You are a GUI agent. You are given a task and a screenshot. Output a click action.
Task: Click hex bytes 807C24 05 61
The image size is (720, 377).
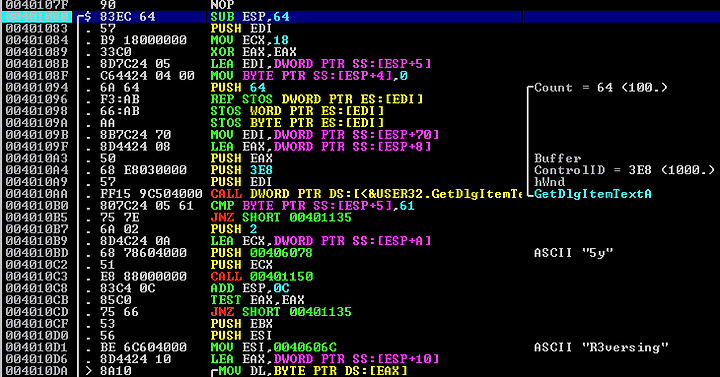click(x=147, y=206)
